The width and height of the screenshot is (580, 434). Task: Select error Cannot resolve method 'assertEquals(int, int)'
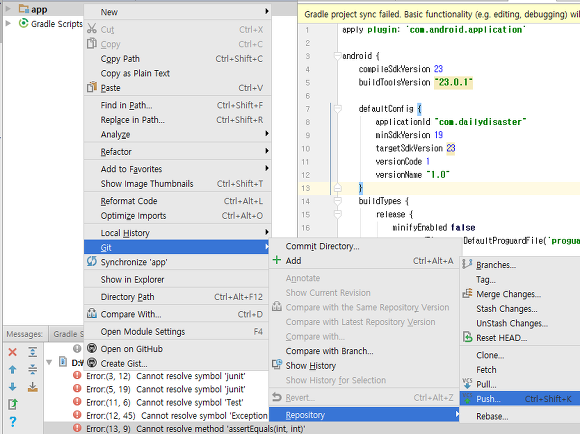(190, 429)
